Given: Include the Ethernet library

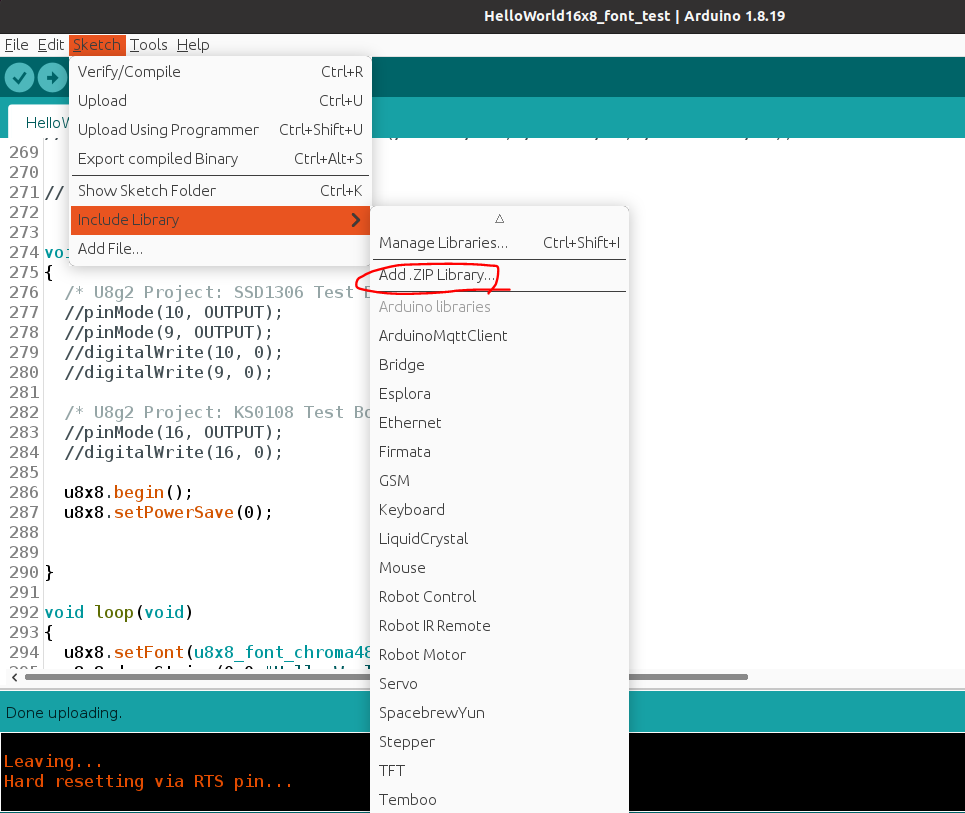Looking at the screenshot, I should point(499,422).
